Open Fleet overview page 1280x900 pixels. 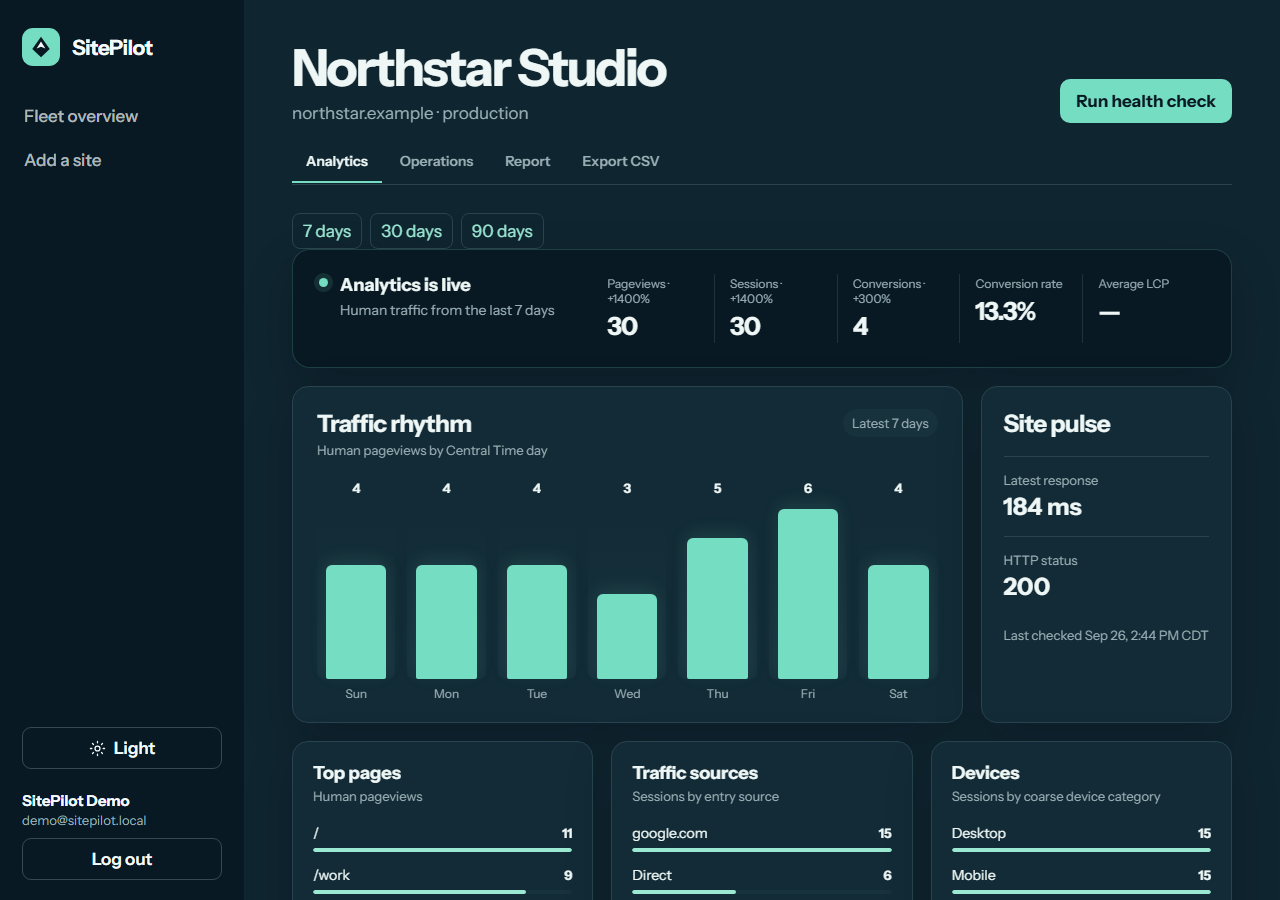coord(81,116)
